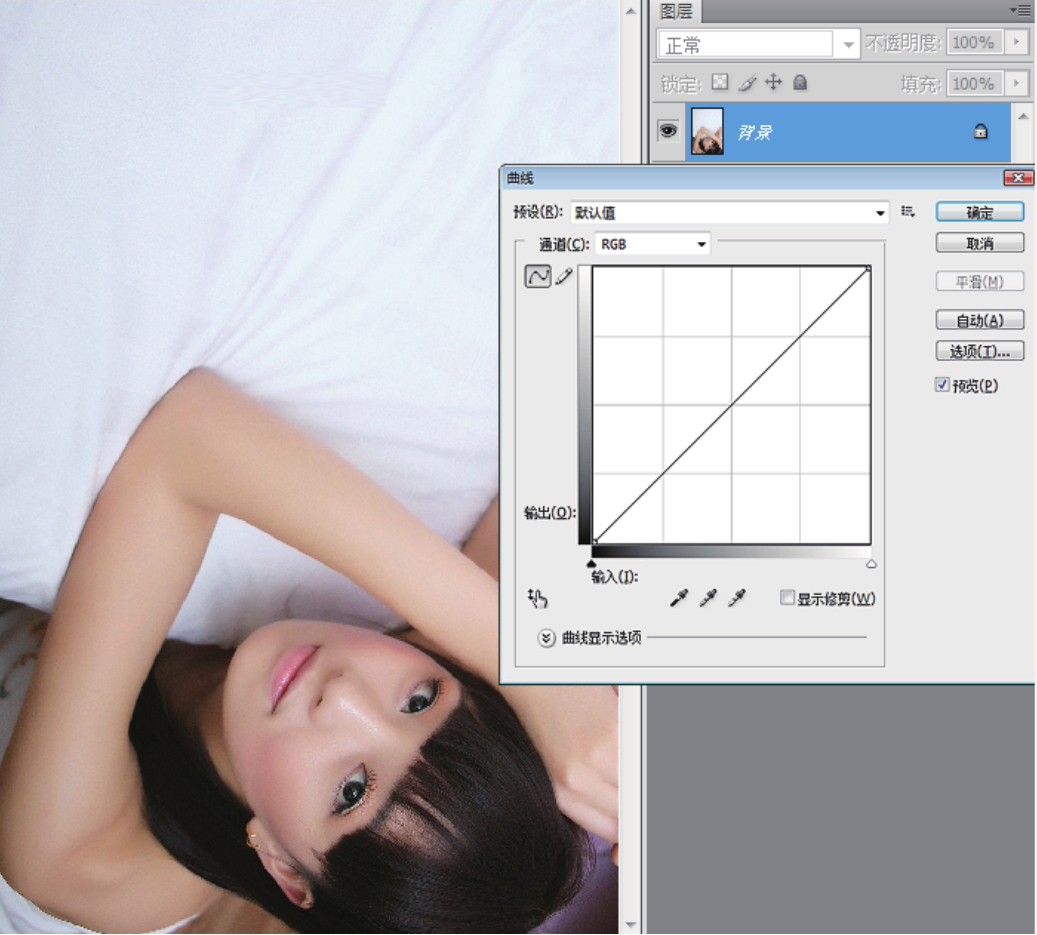Select the pencil draw-curve tool
The width and height of the screenshot is (1037, 935).
point(564,277)
